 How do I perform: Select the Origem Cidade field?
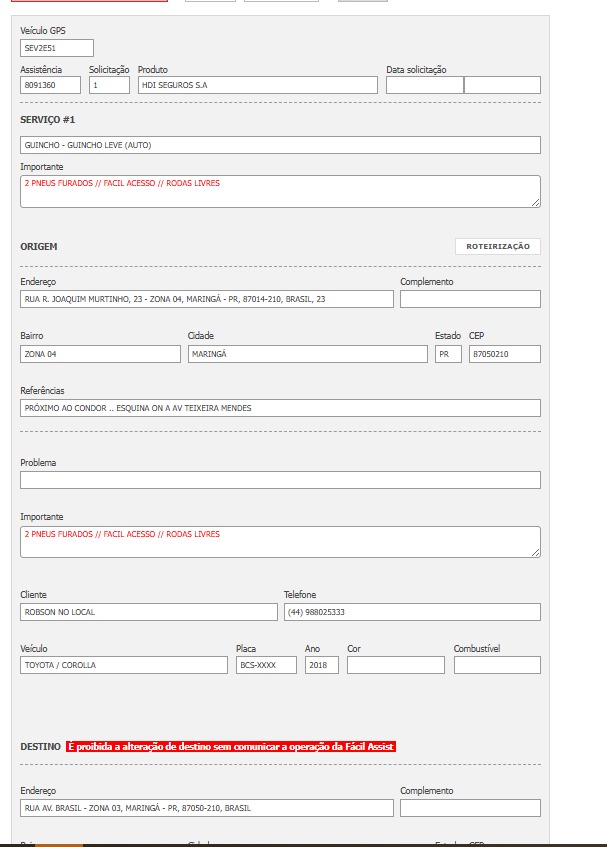pos(307,354)
